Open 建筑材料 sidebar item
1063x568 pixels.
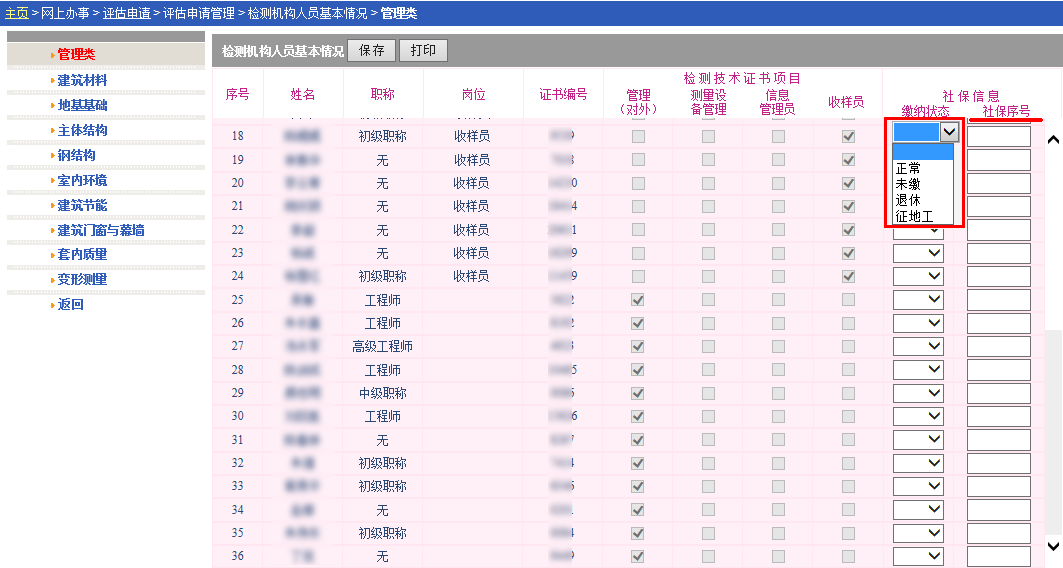(82, 80)
